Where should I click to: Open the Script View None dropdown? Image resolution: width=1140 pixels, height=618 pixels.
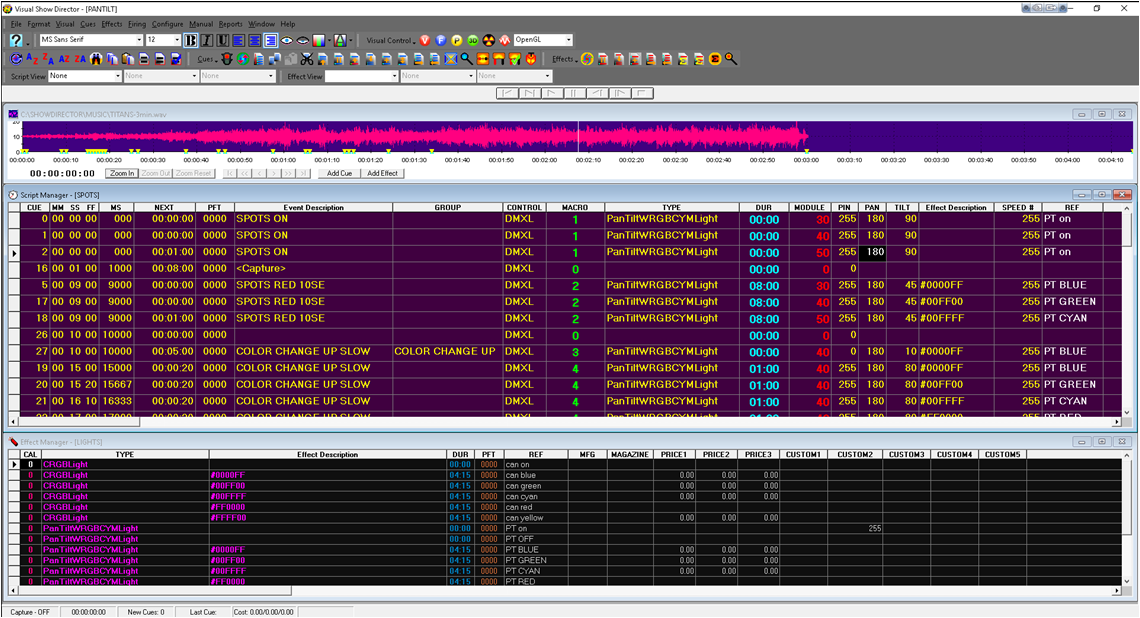pyautogui.click(x=118, y=76)
